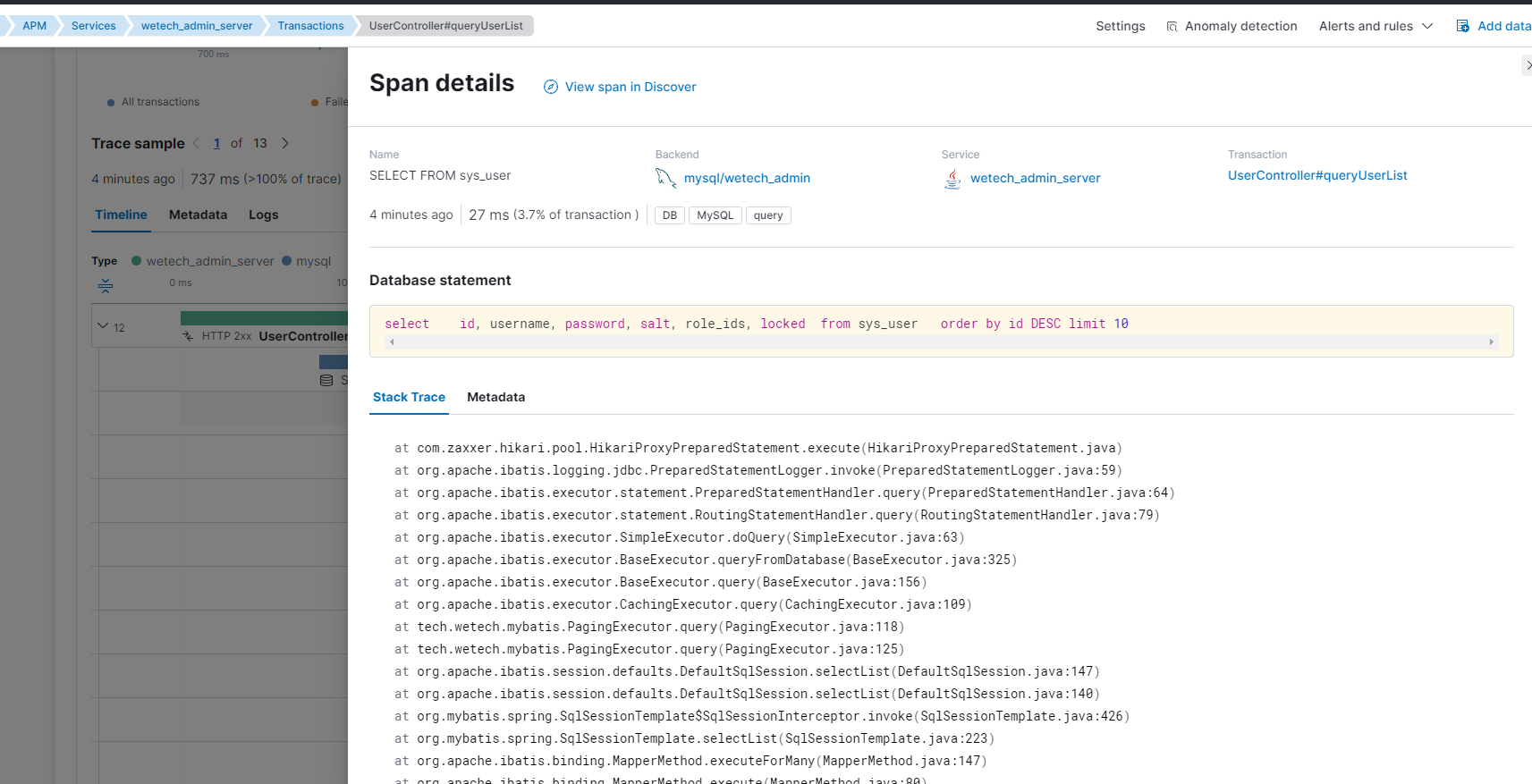Collapse the 12-span accordion chevron
This screenshot has height=784, width=1532.
click(x=103, y=326)
